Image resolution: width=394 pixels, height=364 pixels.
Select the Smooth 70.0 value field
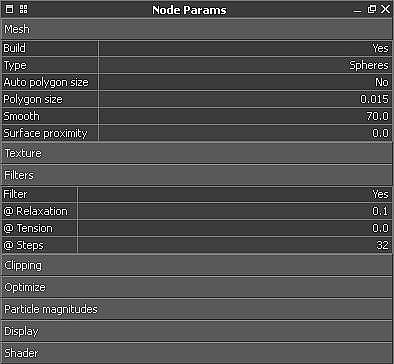click(x=245, y=116)
